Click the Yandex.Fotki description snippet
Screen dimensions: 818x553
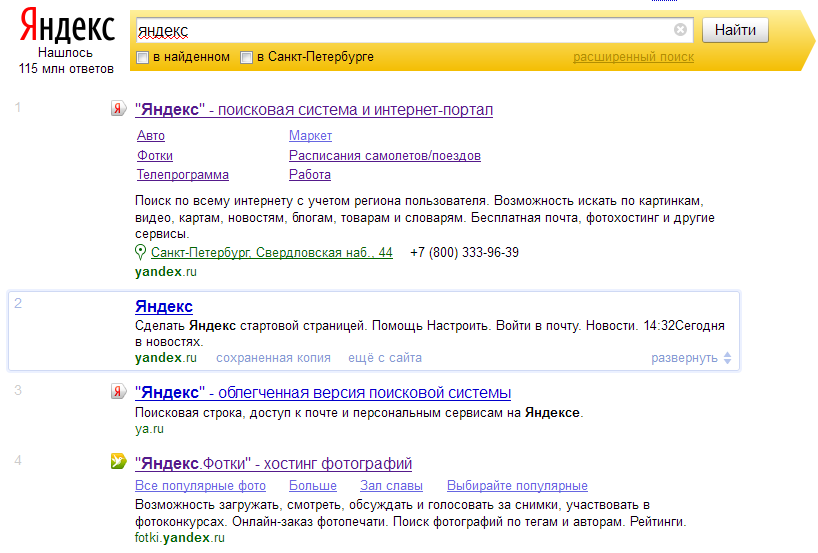point(411,513)
